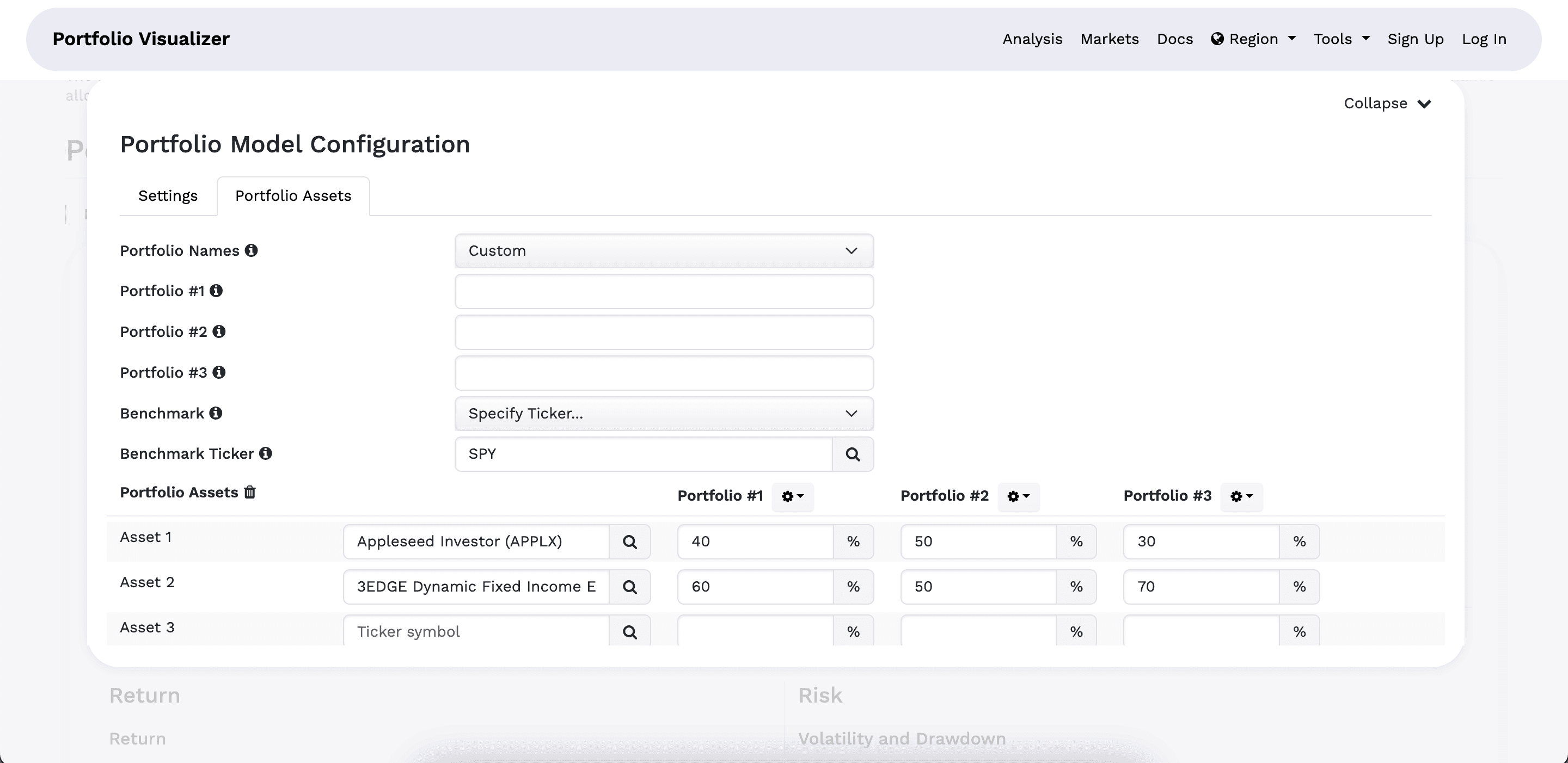Image resolution: width=1568 pixels, height=763 pixels.
Task: Click the Asset 3 ticker search icon
Action: tap(629, 632)
